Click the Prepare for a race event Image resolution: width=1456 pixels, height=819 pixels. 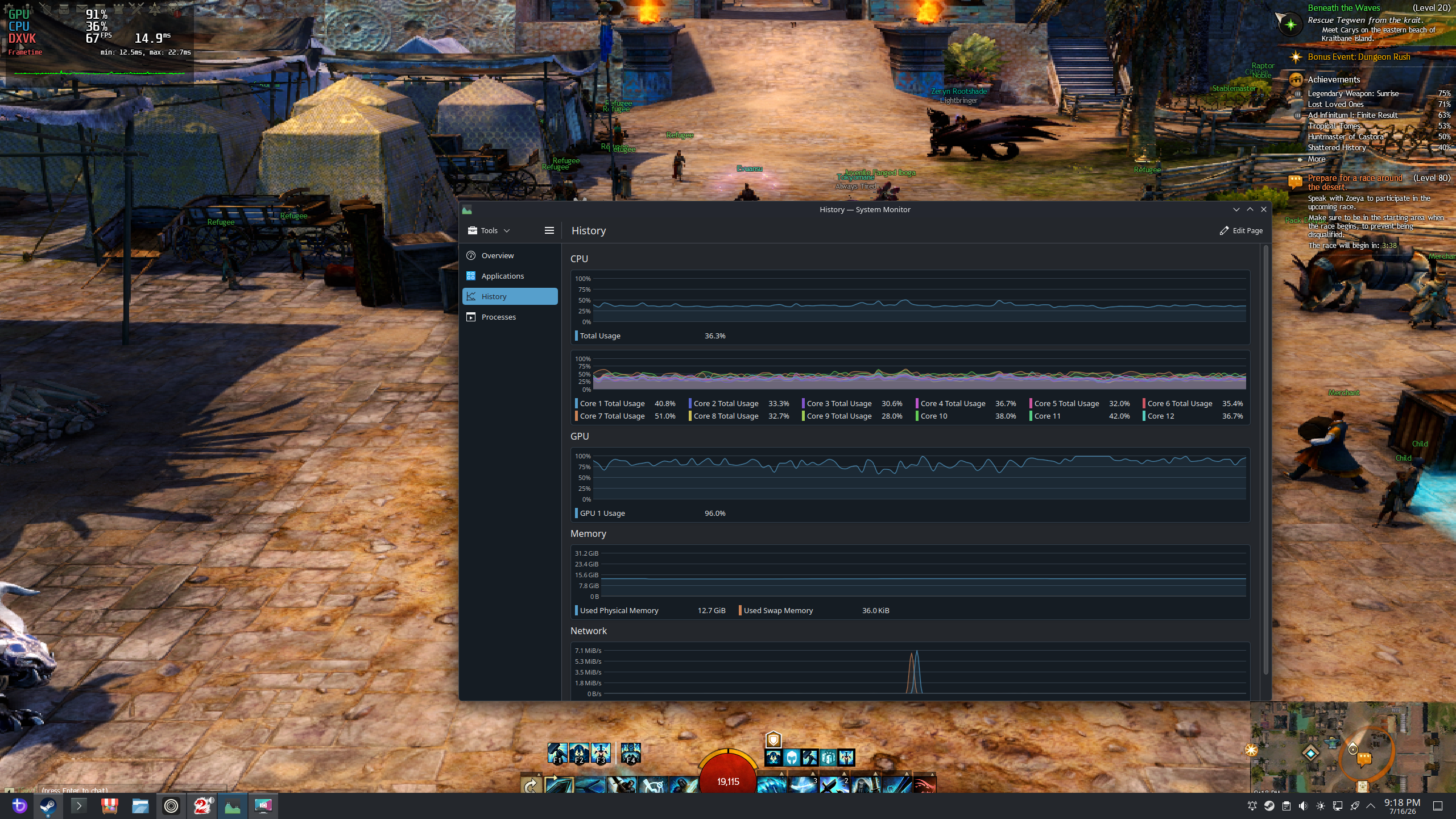pyautogui.click(x=1355, y=182)
